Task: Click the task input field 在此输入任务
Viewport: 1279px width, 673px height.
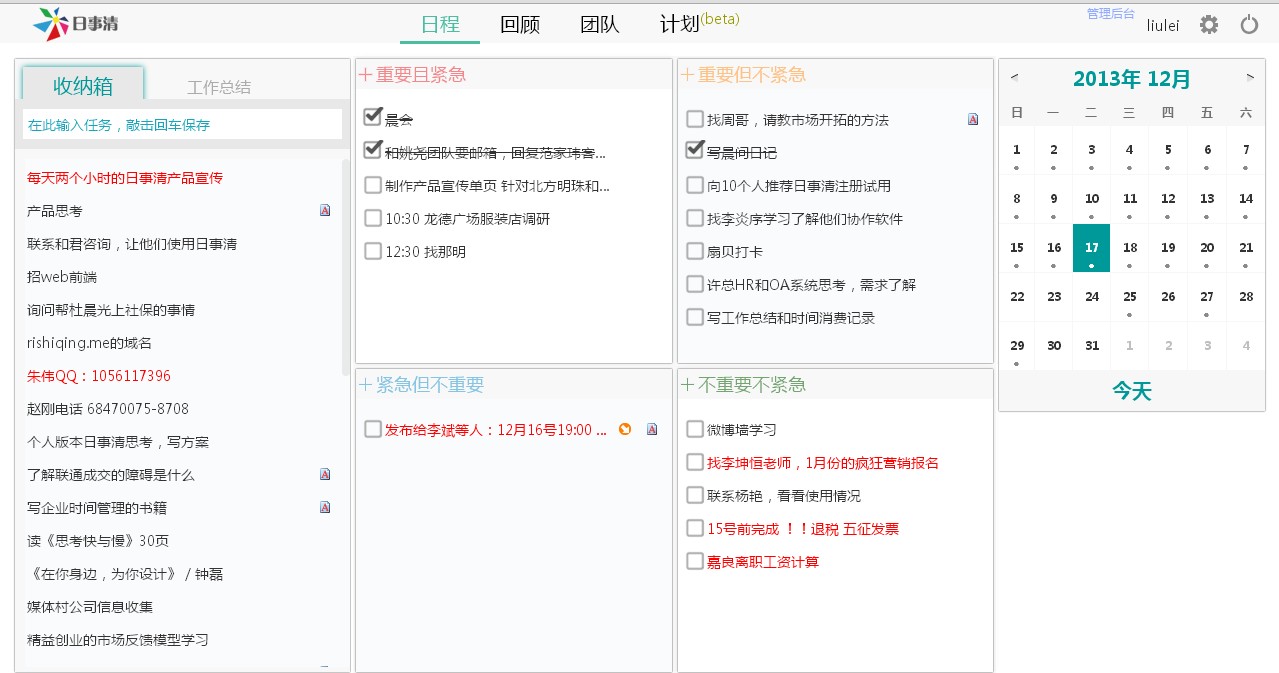Action: tap(182, 125)
